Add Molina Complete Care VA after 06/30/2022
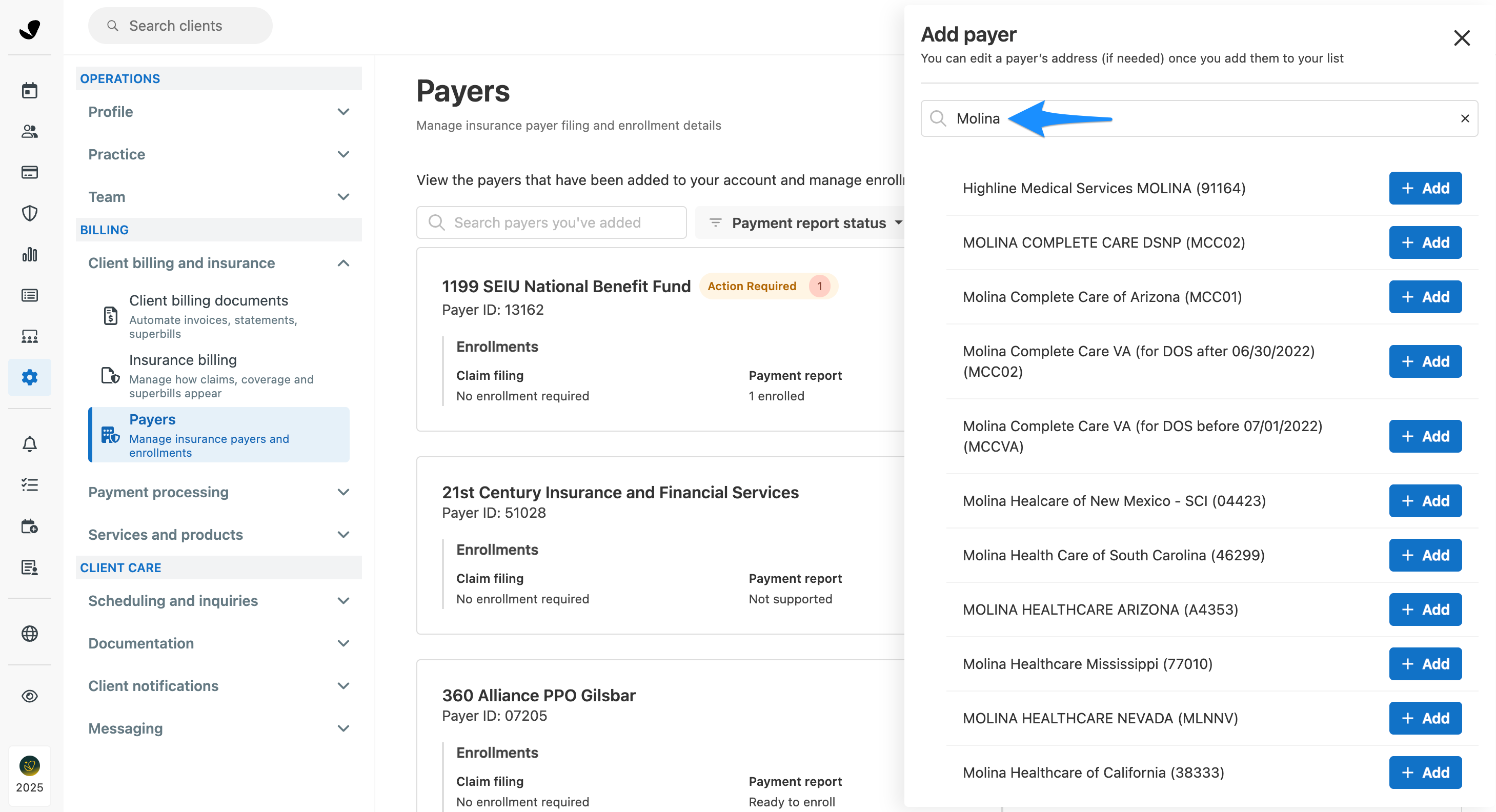This screenshot has height=812, width=1496. [1425, 361]
